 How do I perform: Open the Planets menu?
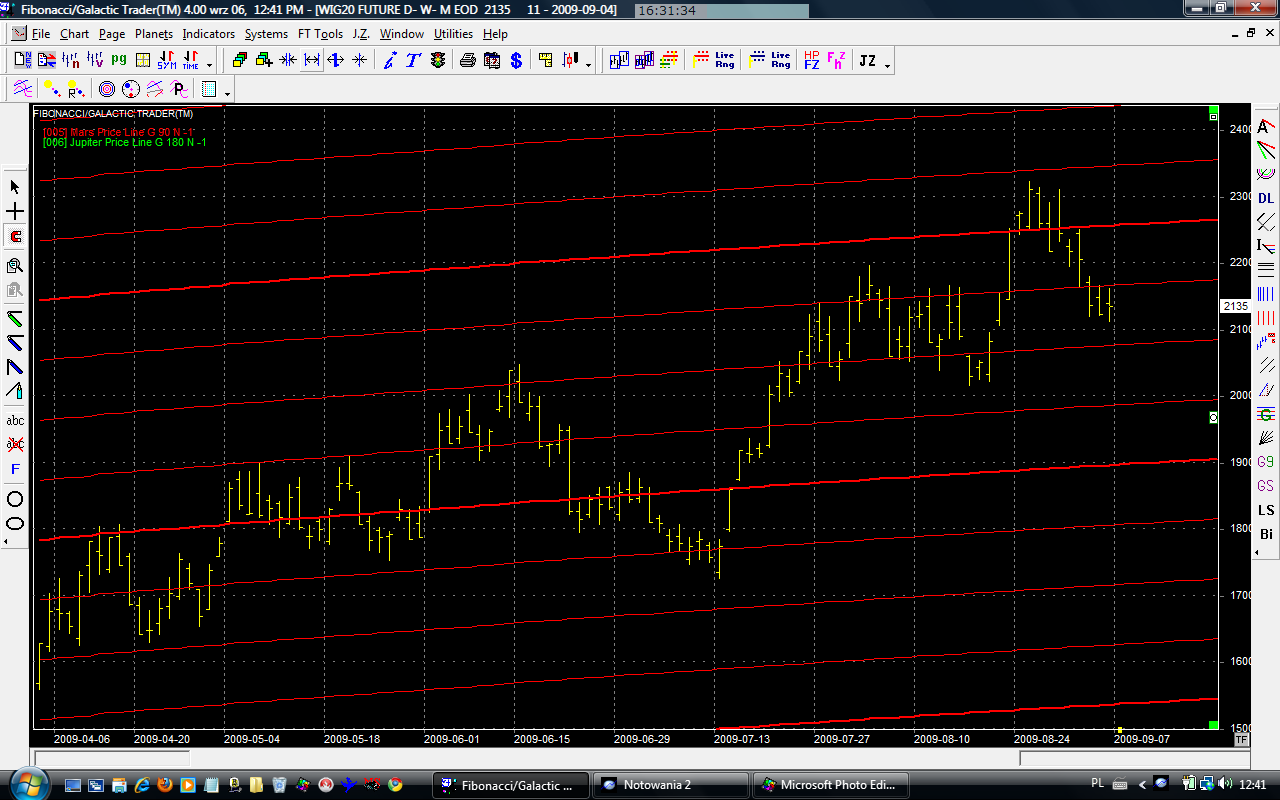[x=154, y=34]
